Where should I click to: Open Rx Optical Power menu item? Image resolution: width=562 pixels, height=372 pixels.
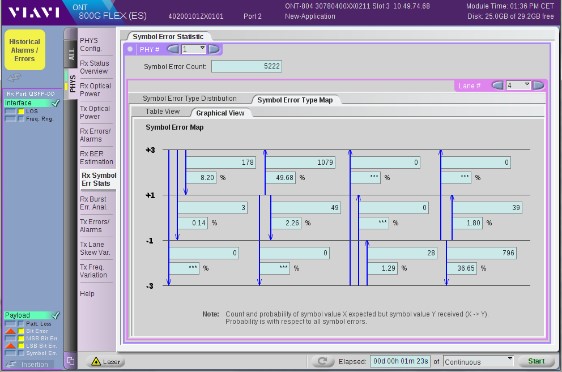click(x=96, y=90)
